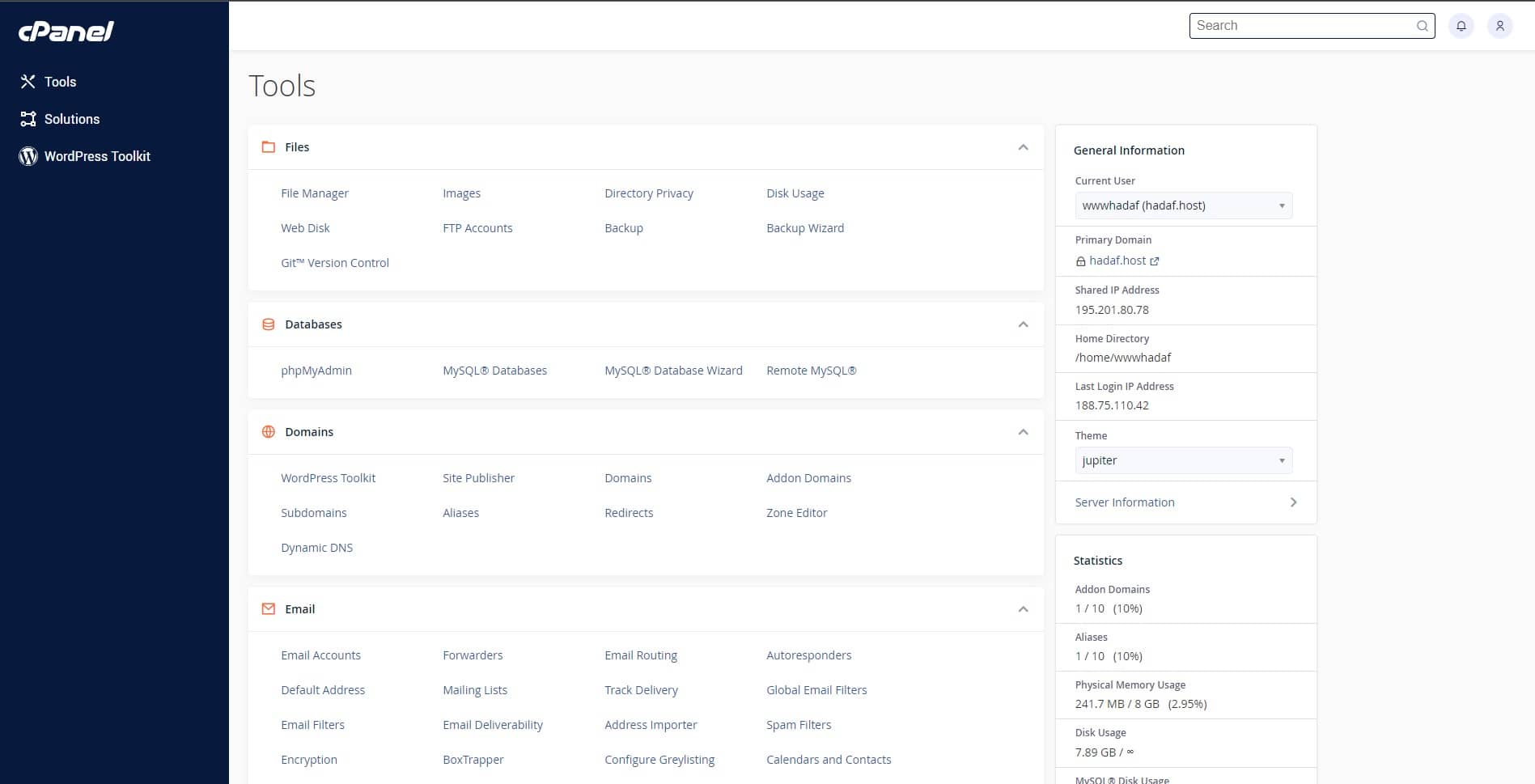Screen dimensions: 1535x784
Task: Click the Files folder icon
Action: tap(269, 147)
